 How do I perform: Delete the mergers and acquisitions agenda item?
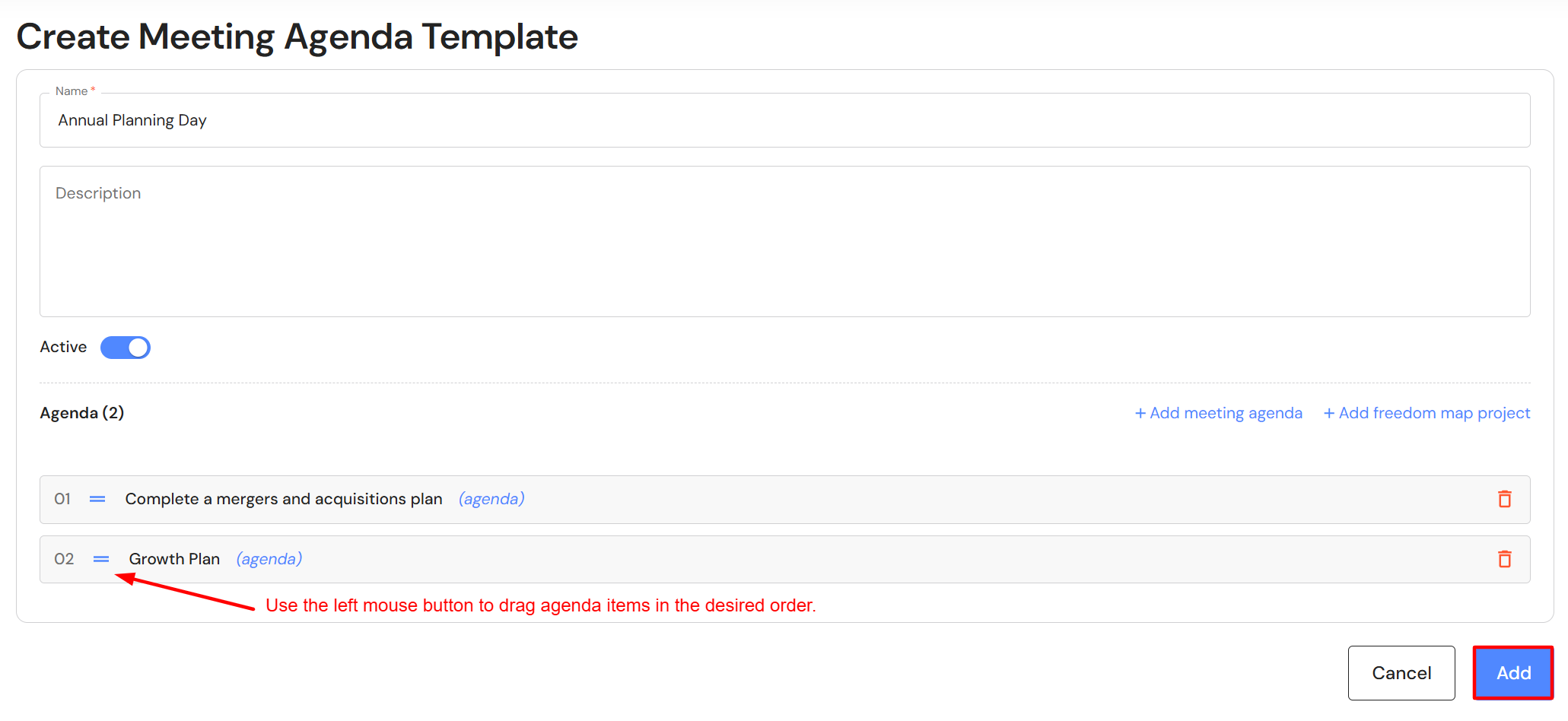click(1504, 499)
